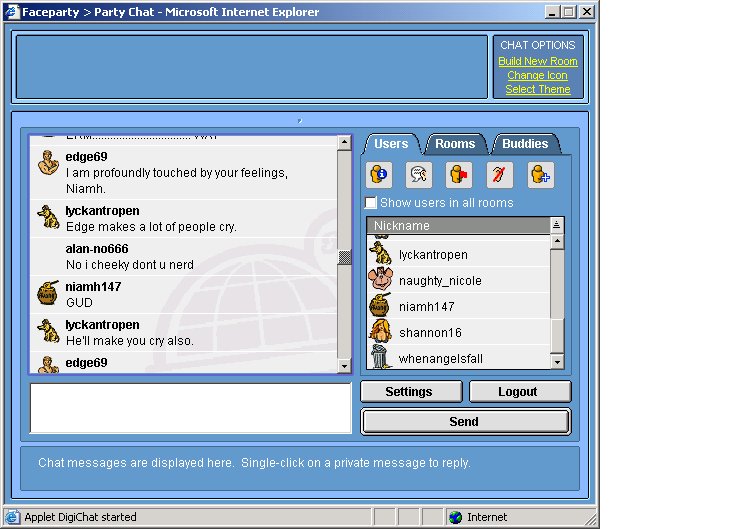Click the Nickname column header
This screenshot has height=529, width=734.
coord(458,225)
